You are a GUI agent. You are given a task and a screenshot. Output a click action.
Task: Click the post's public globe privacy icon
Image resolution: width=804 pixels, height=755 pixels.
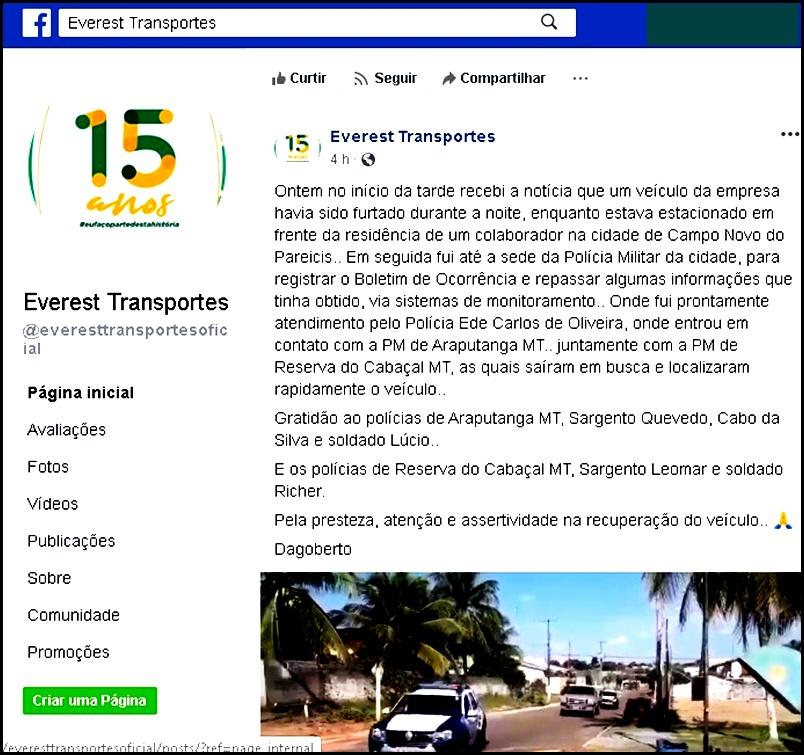click(368, 159)
